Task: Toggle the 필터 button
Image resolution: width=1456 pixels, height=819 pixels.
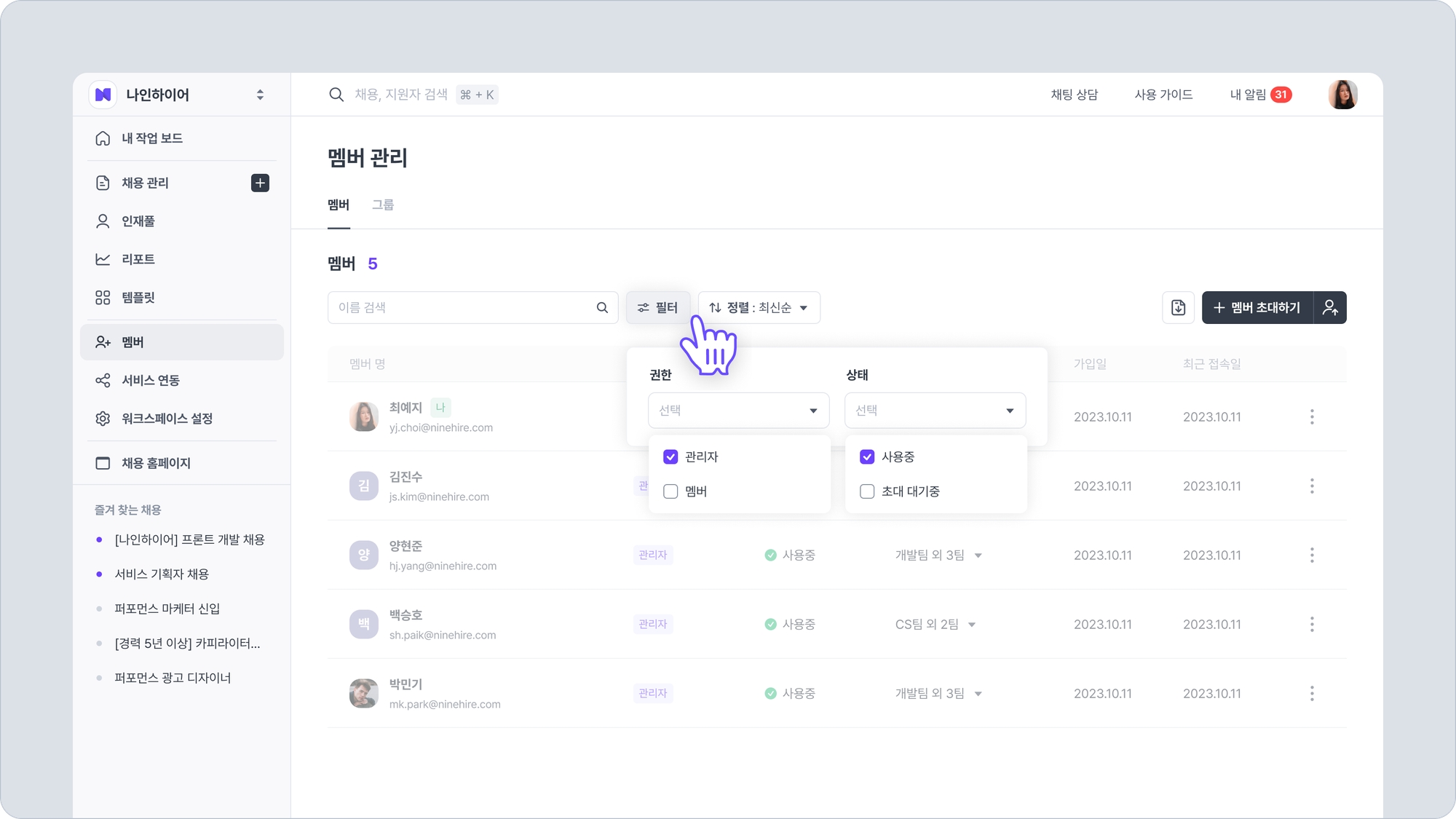Action: 657,308
